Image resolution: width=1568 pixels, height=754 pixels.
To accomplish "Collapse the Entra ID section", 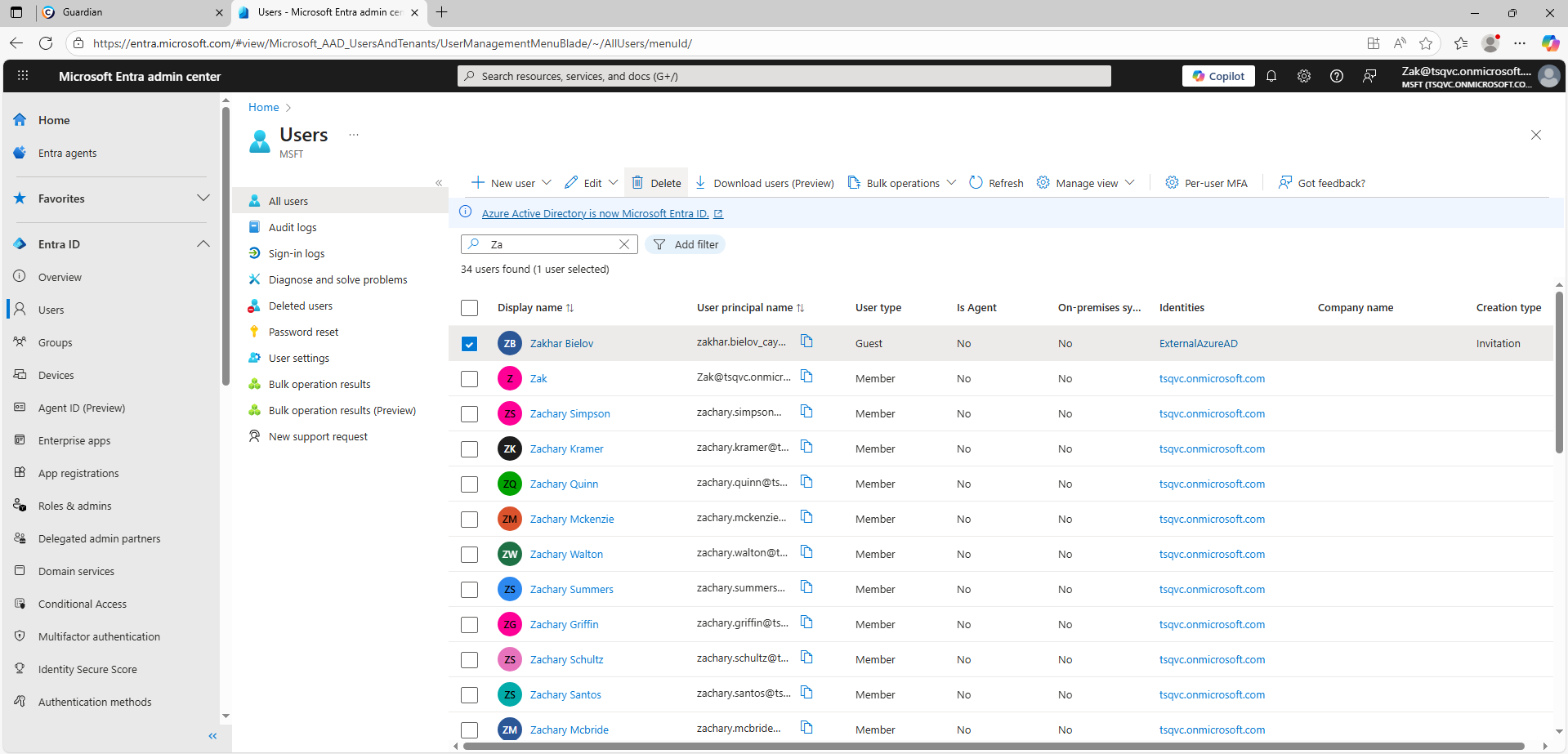I will coord(203,243).
